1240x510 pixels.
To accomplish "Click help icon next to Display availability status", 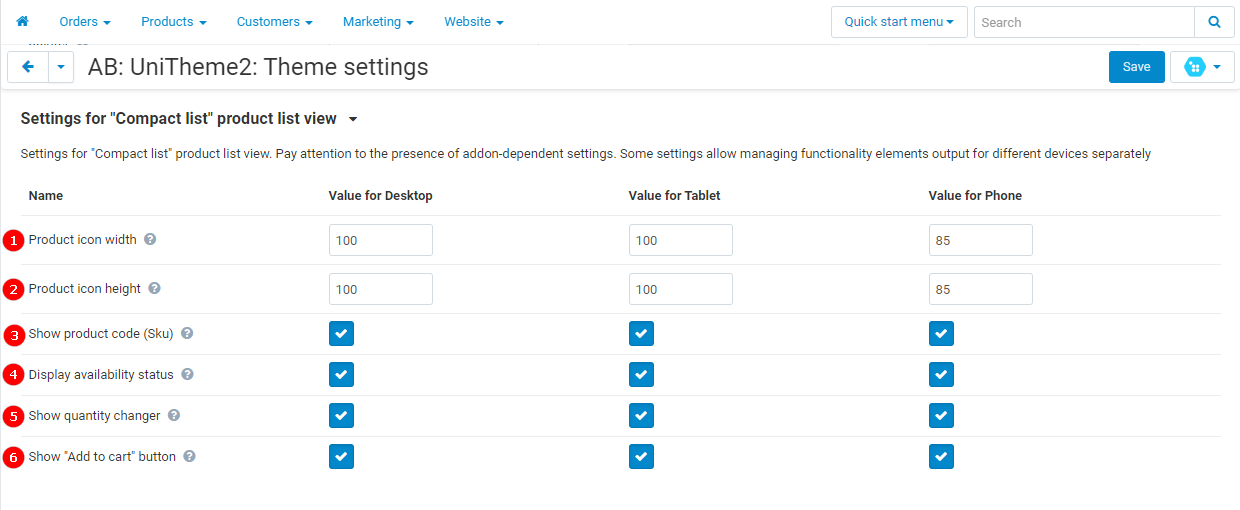I will point(187,375).
